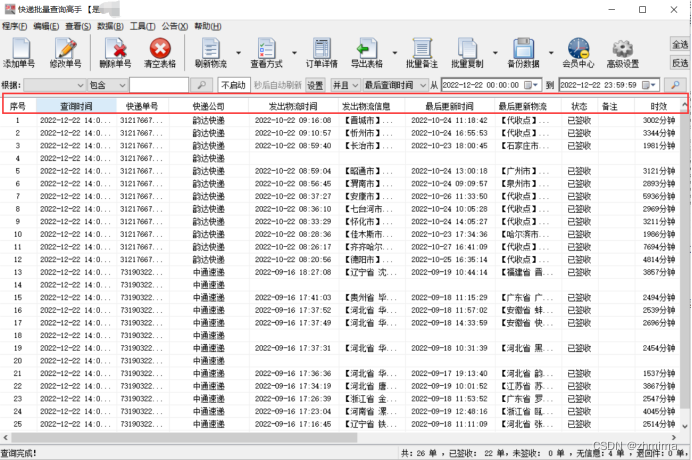Click the 2022-09-16 17:41:03 send time cell
The width and height of the screenshot is (692, 460).
click(x=293, y=297)
